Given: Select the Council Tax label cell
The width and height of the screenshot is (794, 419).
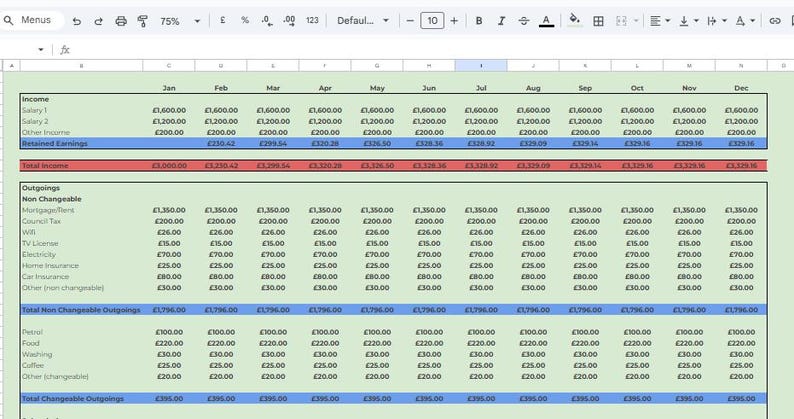Looking at the screenshot, I should point(82,221).
